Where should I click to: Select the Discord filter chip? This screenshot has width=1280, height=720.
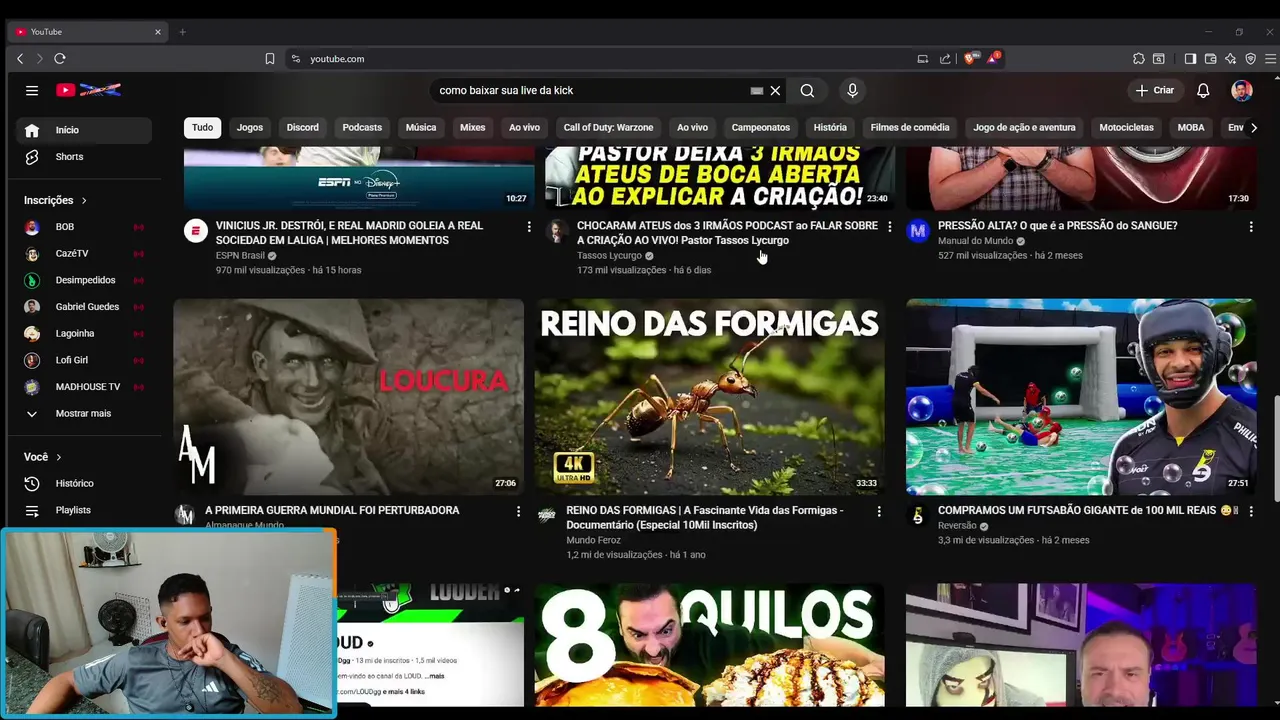tap(303, 127)
